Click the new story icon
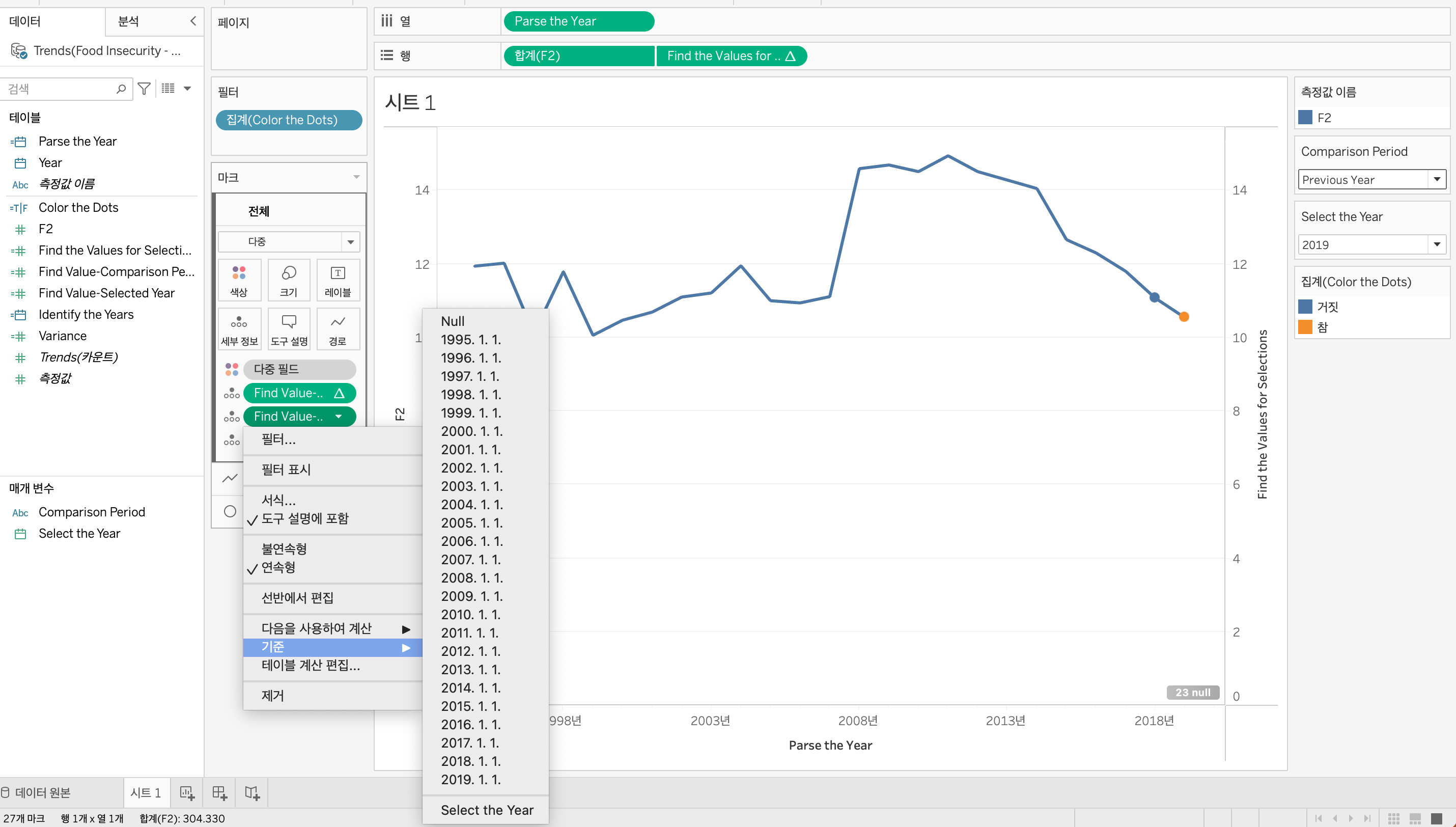 tap(252, 793)
